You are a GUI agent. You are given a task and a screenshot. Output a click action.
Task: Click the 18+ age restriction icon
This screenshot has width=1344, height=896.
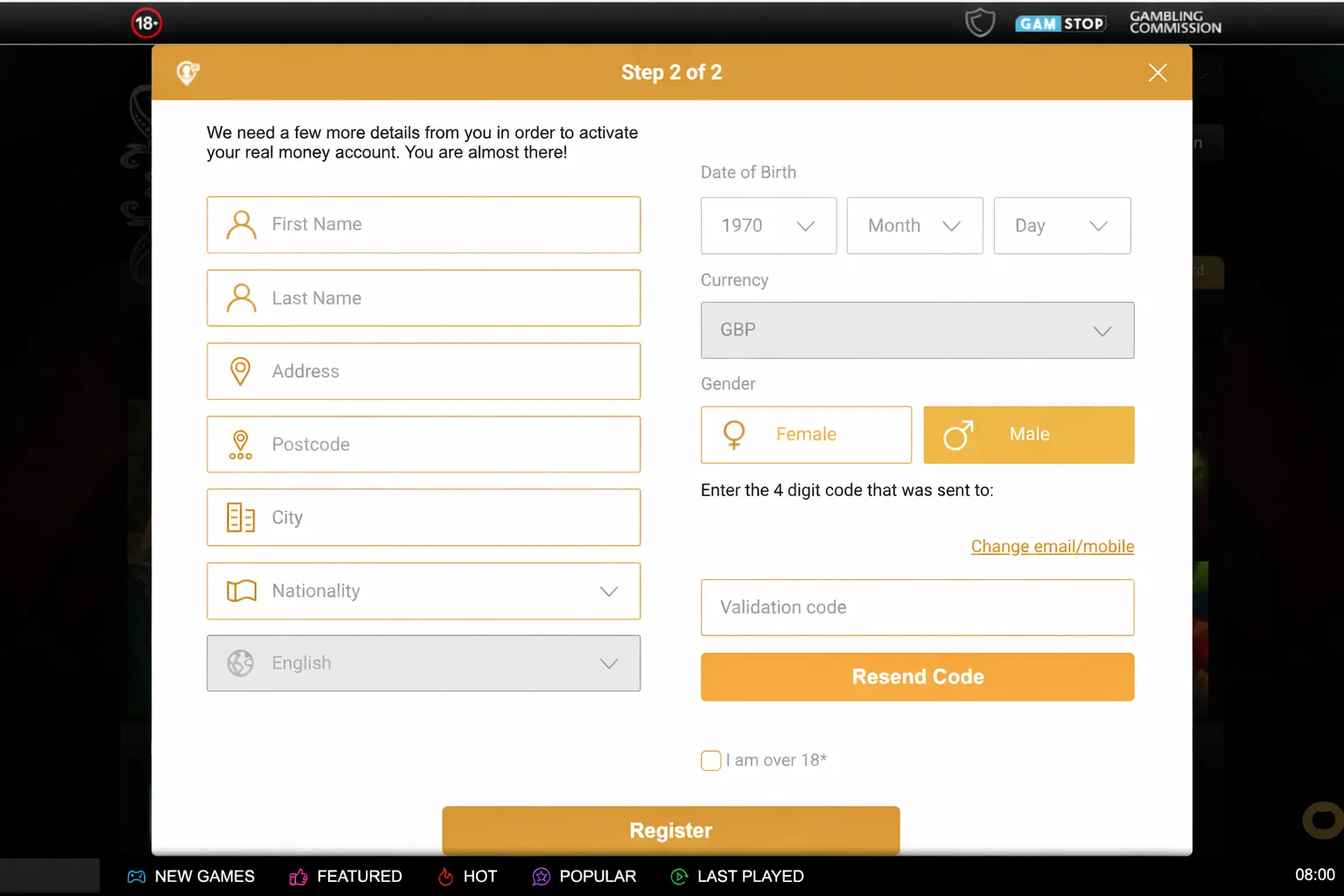pyautogui.click(x=146, y=23)
